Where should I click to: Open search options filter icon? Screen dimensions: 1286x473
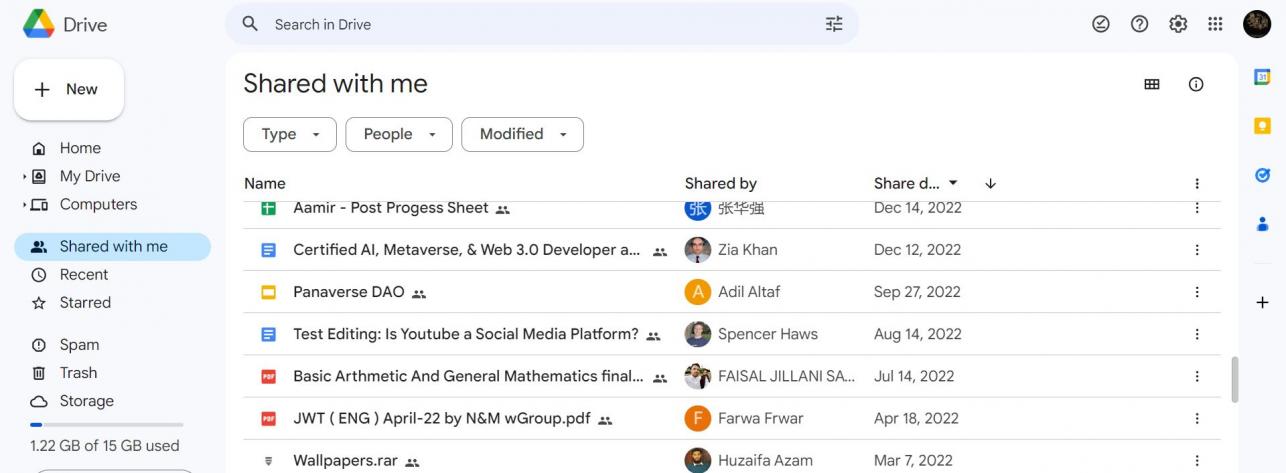[x=834, y=24]
